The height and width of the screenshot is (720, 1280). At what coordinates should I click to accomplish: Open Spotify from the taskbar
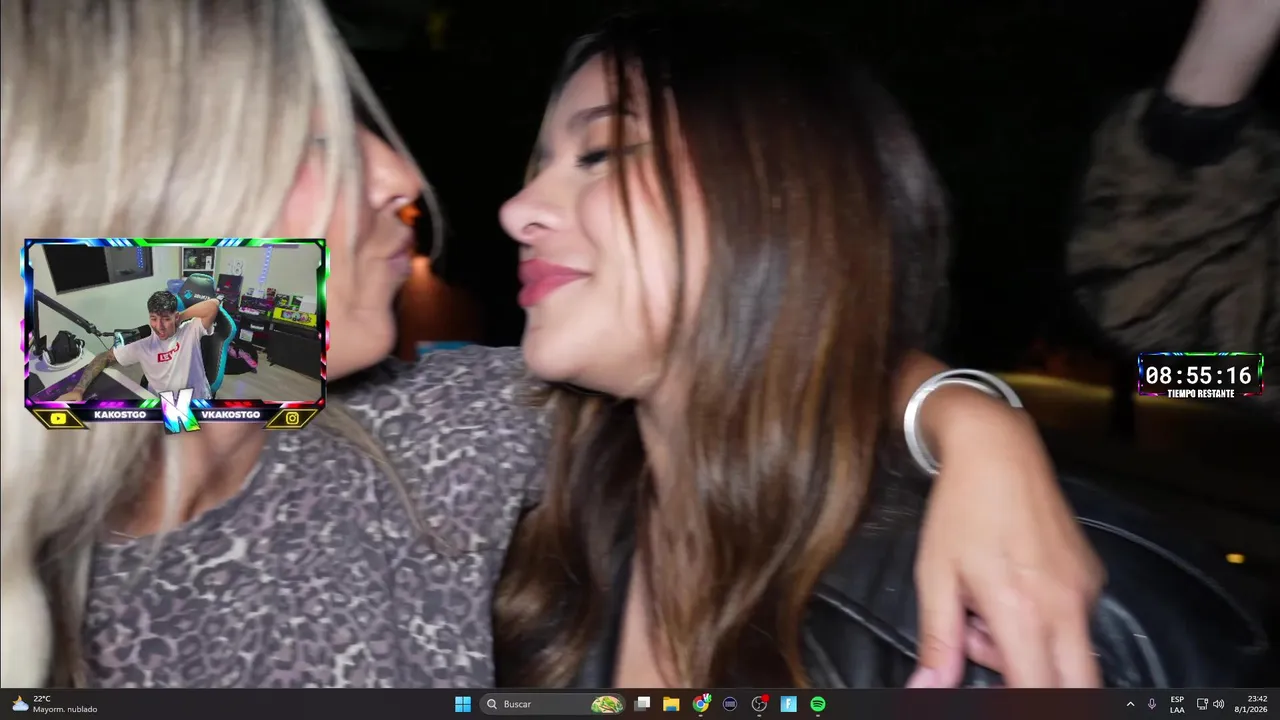[x=818, y=704]
